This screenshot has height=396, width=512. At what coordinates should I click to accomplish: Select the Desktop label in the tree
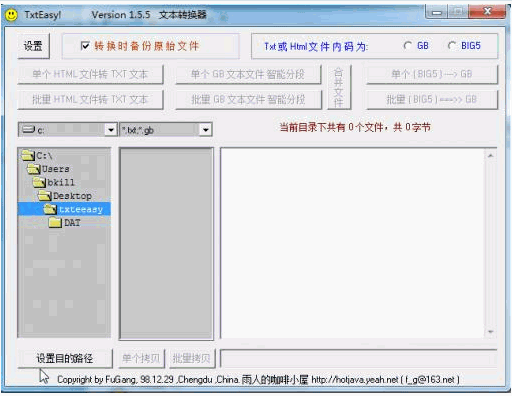click(x=72, y=196)
